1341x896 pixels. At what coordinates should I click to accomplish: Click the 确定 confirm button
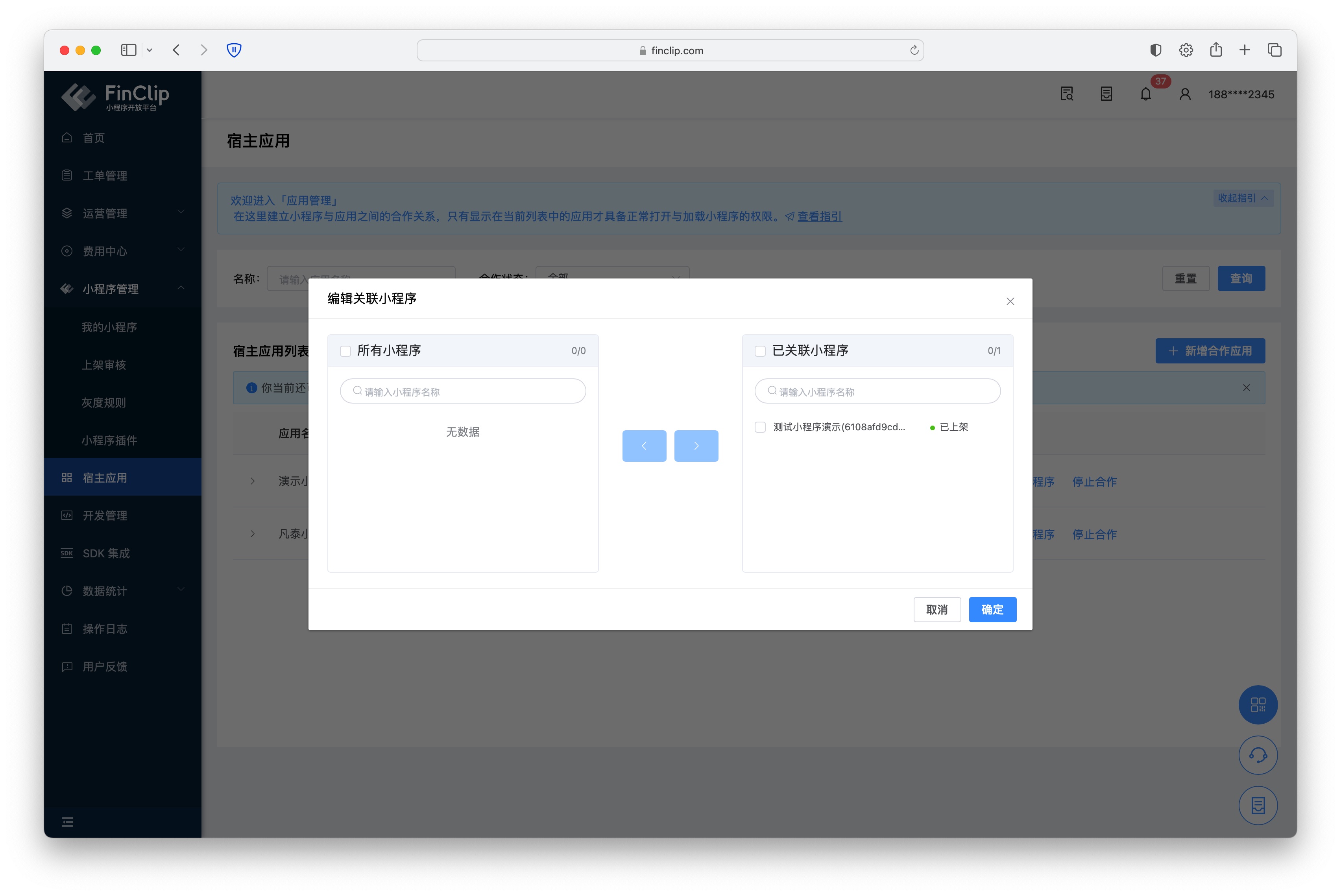(x=992, y=609)
